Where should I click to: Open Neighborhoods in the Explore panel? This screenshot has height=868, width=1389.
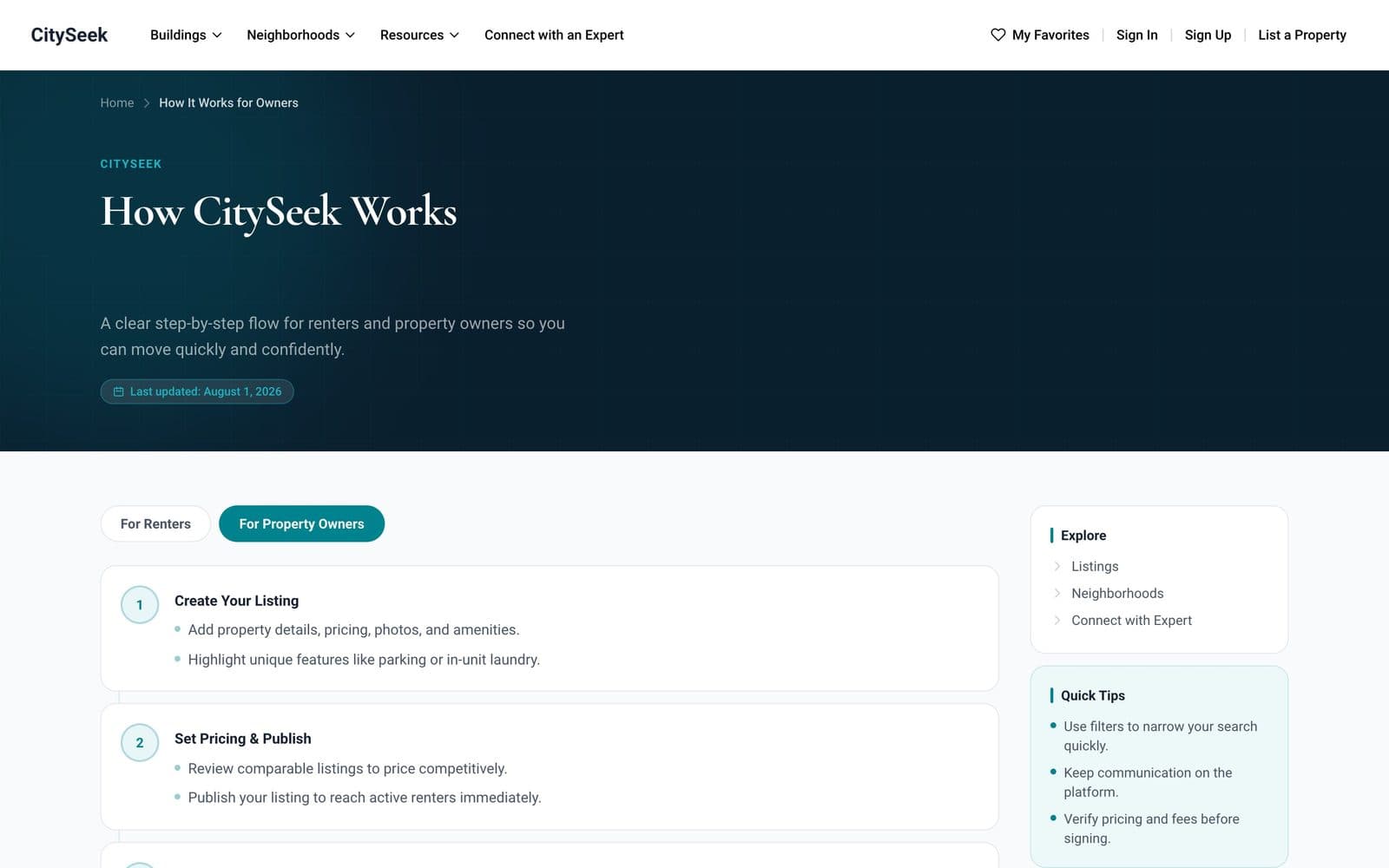(1117, 593)
